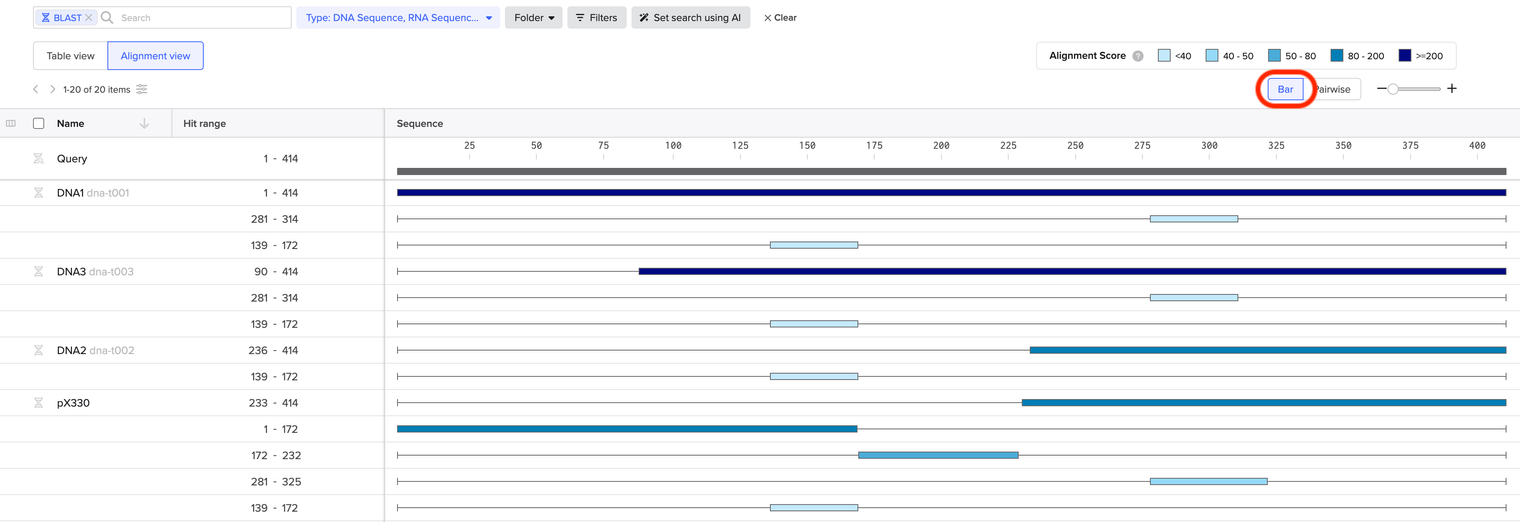Open the Type sequence filter dropdown
The height and width of the screenshot is (522, 1520).
point(398,18)
